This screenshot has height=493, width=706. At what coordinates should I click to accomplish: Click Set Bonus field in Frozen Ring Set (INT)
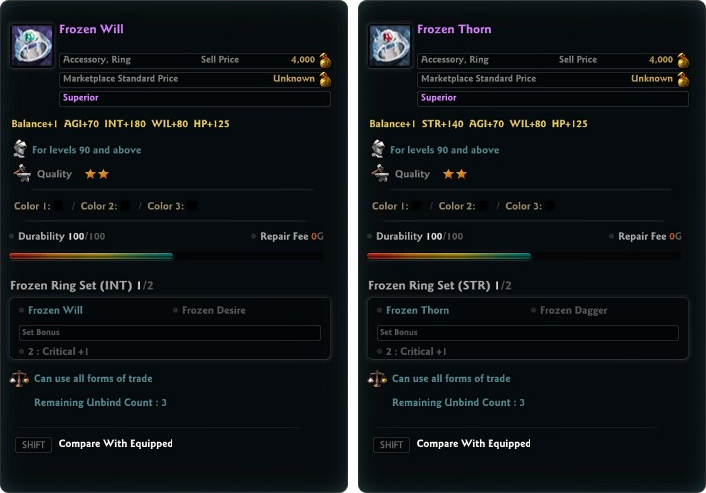(x=170, y=332)
